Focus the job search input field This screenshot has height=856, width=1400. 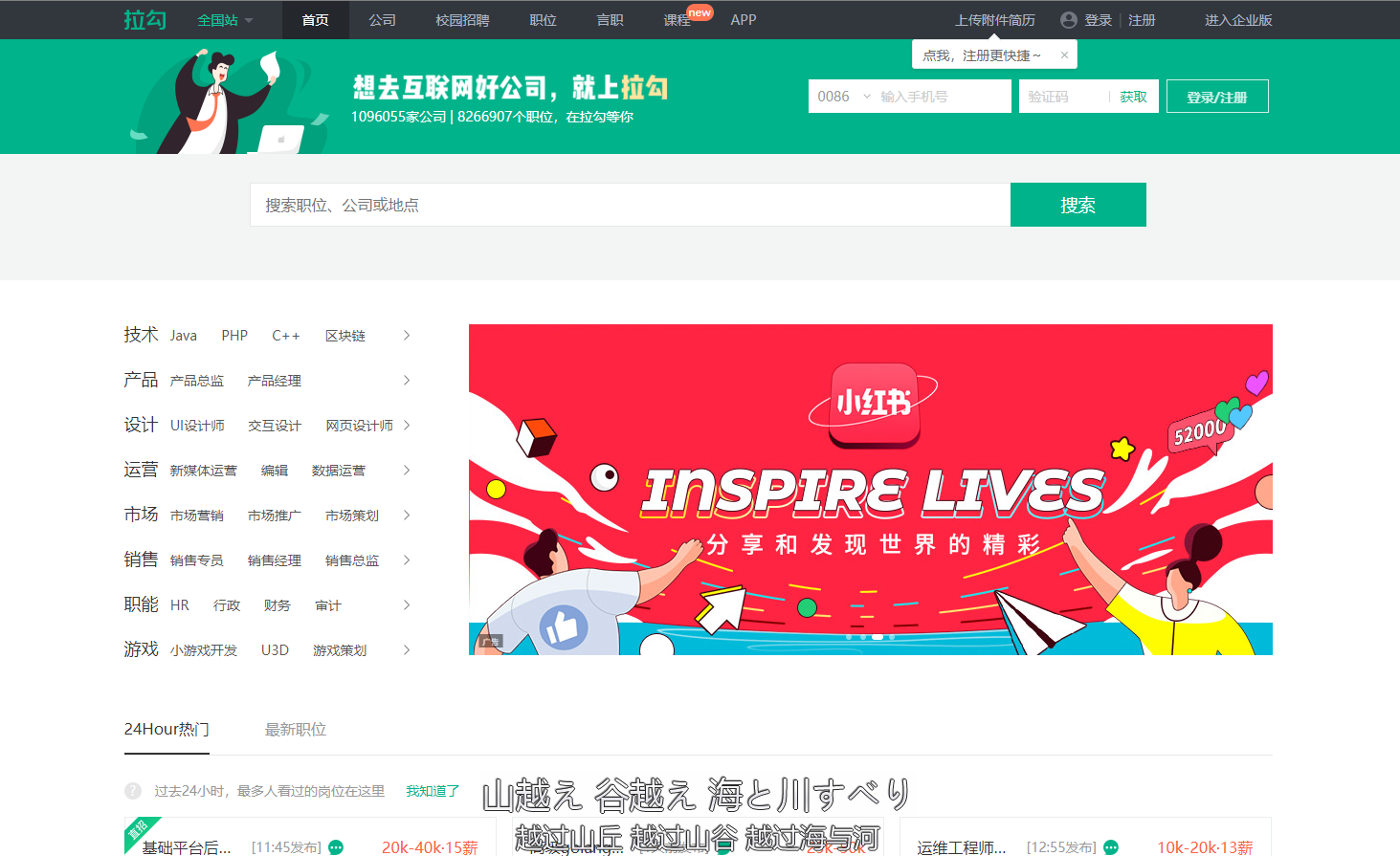(x=631, y=205)
